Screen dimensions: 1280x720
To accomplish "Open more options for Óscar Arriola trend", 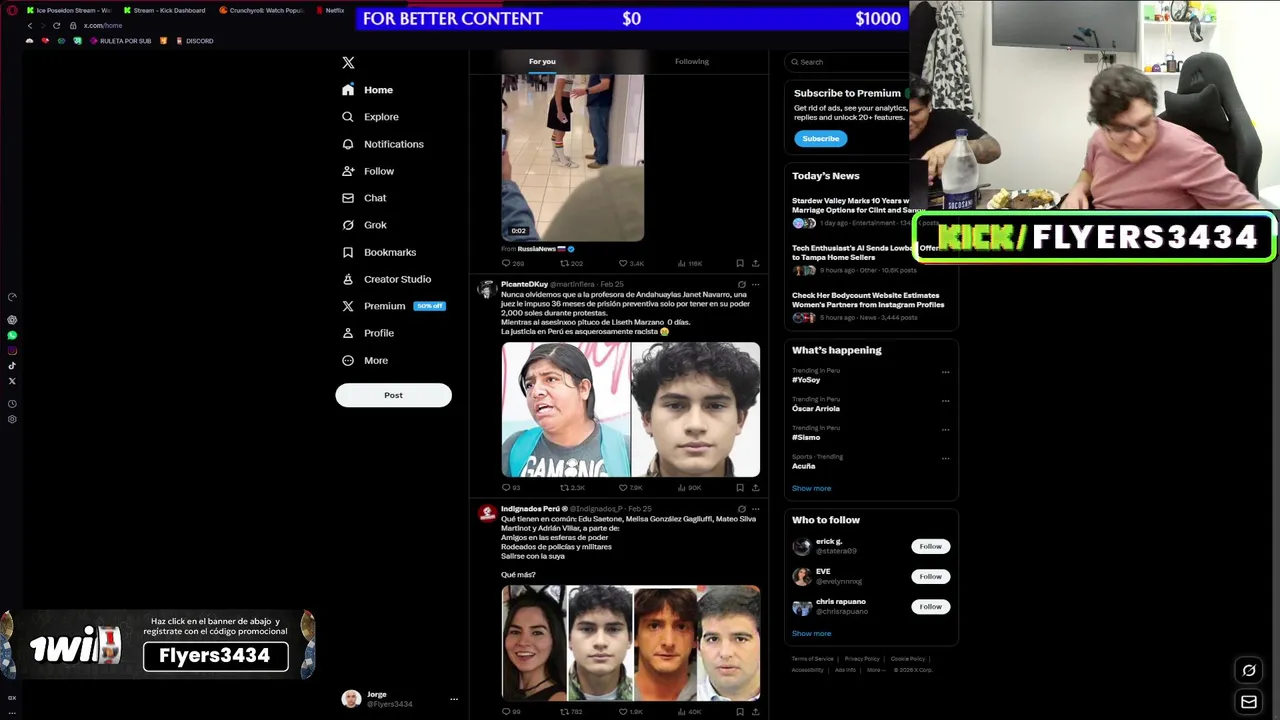I will click(945, 401).
